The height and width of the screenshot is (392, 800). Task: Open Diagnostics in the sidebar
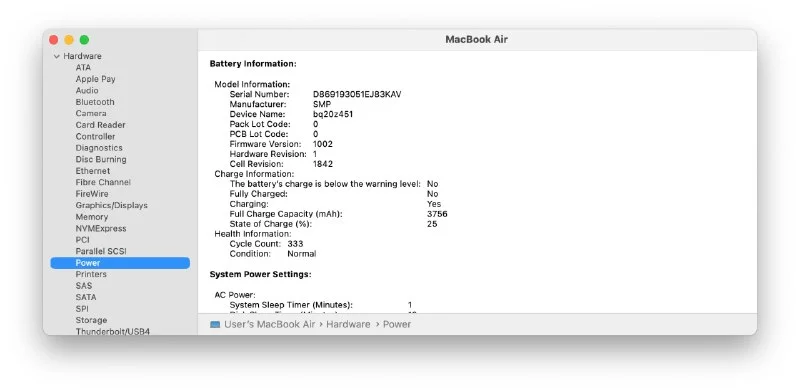pos(99,148)
